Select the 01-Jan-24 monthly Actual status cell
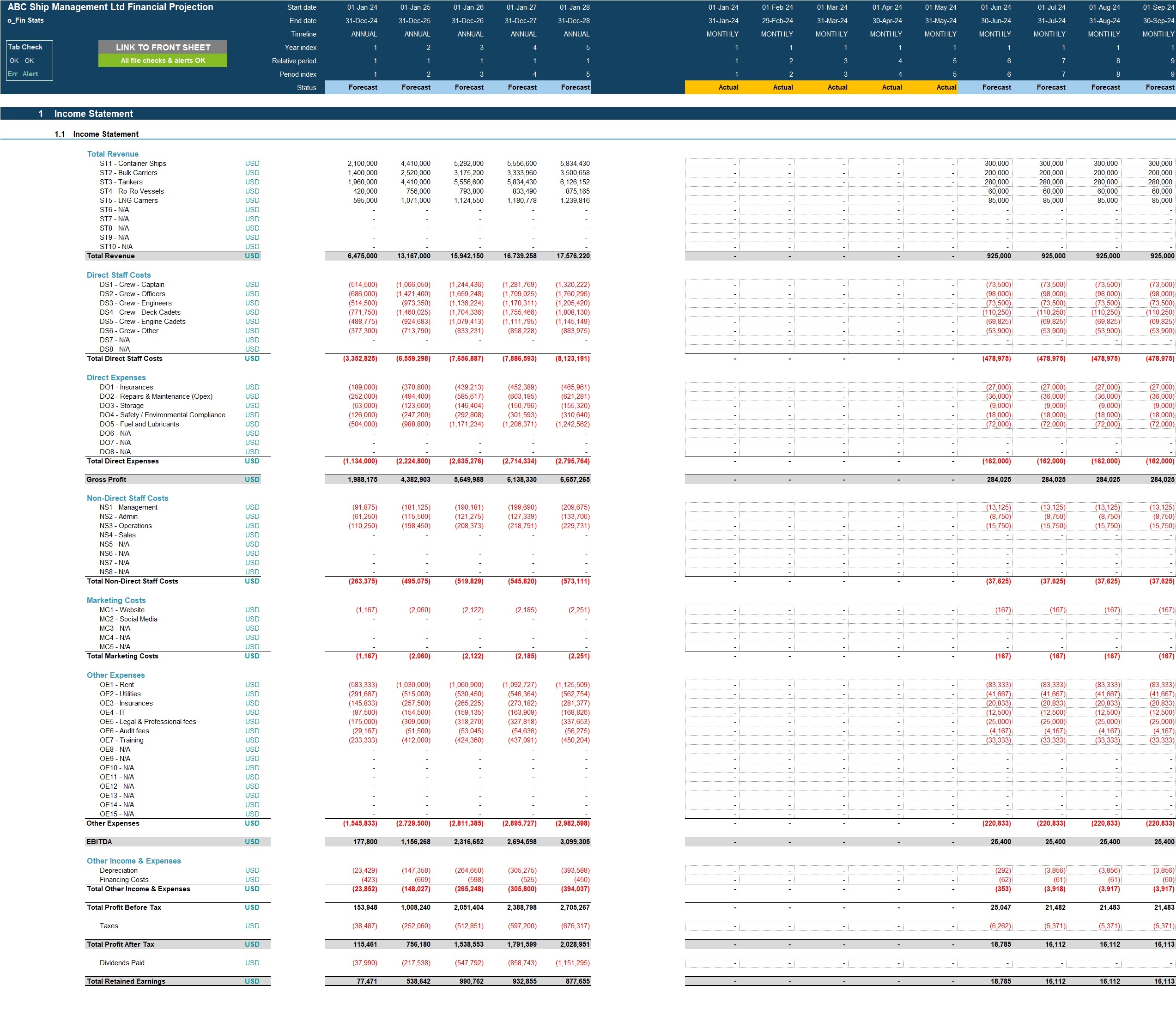The image size is (1176, 1010). click(x=712, y=87)
